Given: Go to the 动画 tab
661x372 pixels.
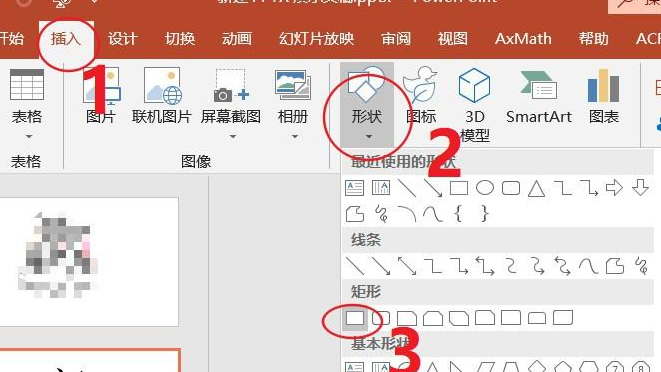Looking at the screenshot, I should 237,39.
